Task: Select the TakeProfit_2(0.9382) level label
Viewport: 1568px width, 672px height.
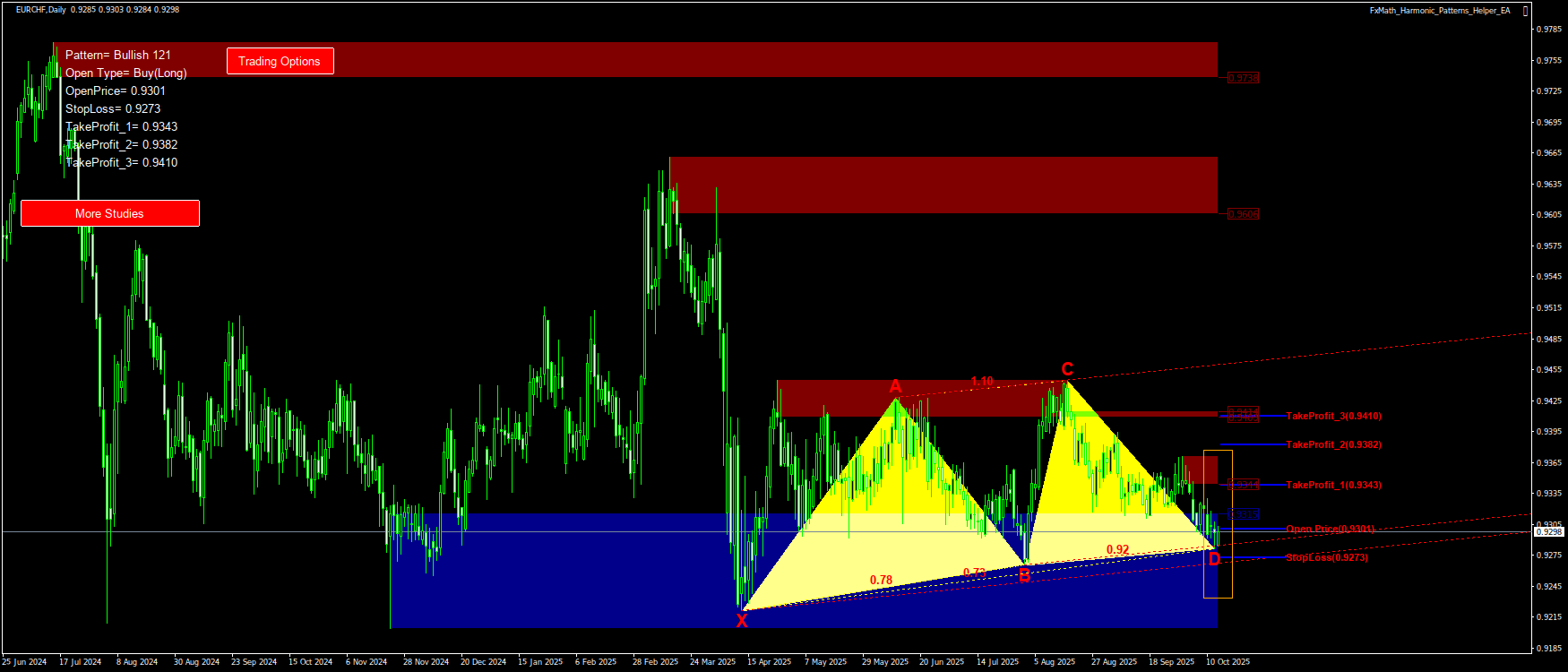Action: 1333,444
